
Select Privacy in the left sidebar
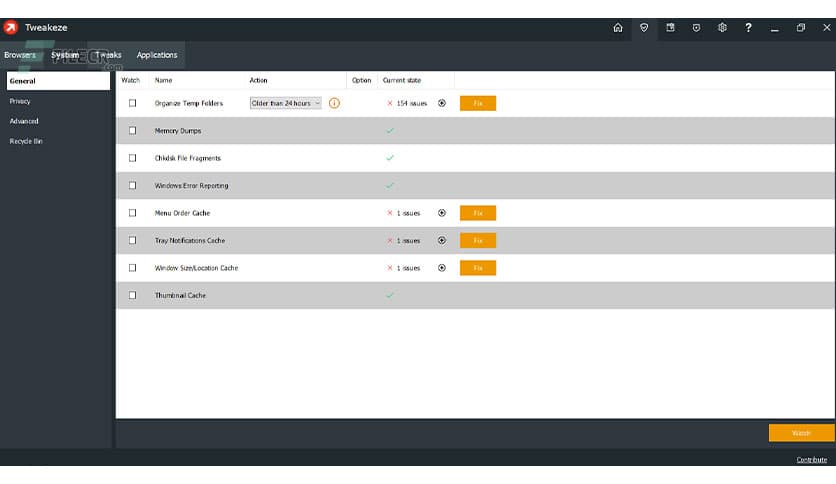(21, 101)
